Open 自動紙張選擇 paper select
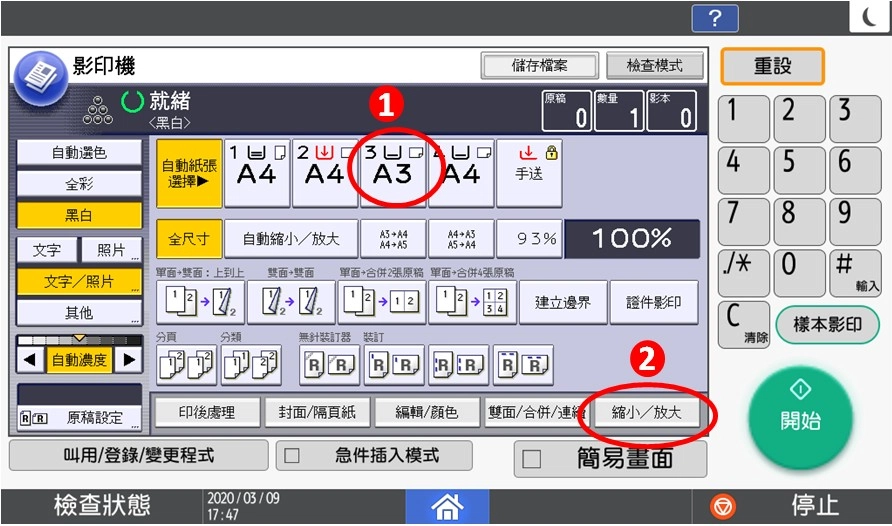Image resolution: width=892 pixels, height=526 pixels. (189, 173)
